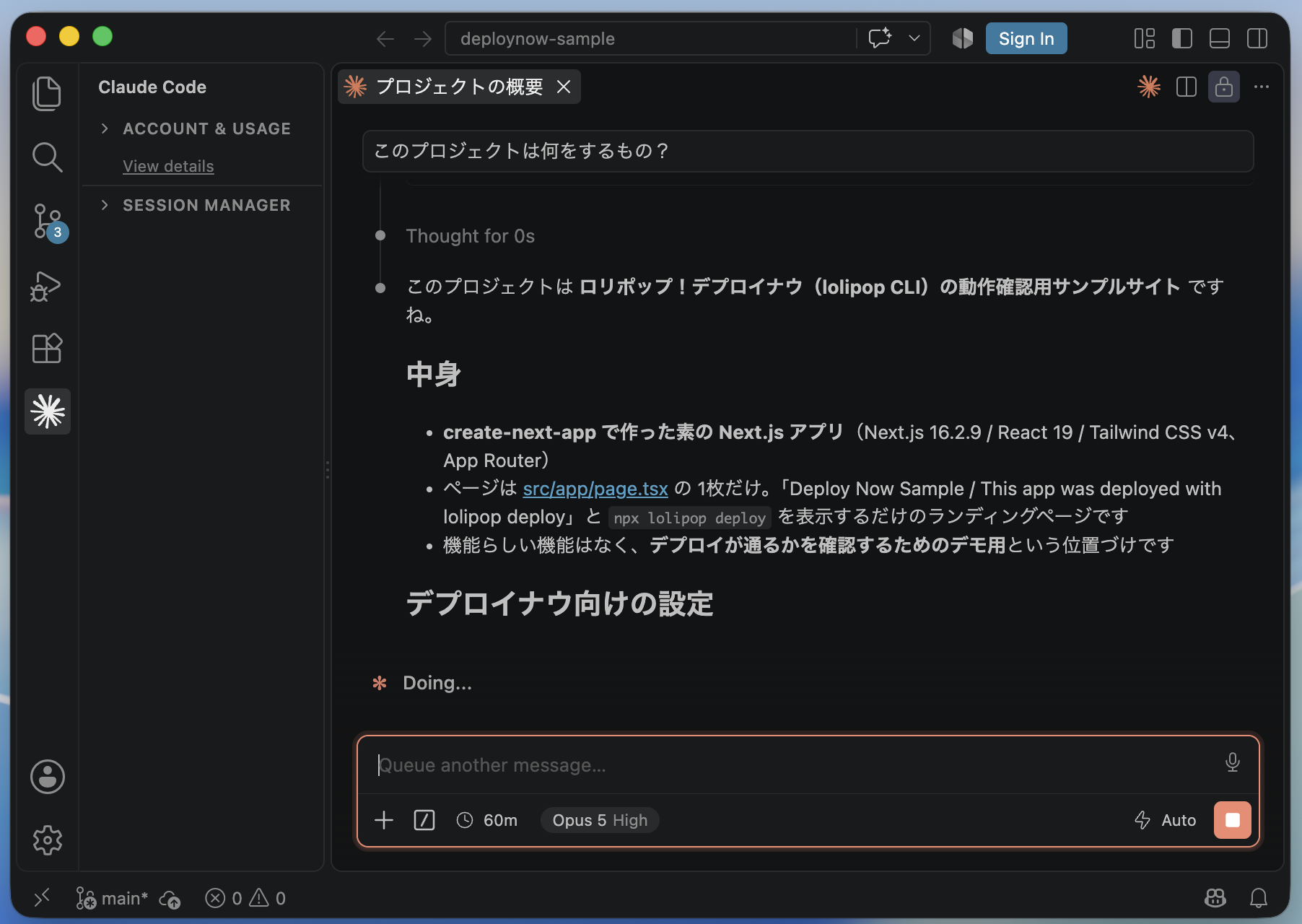Click the Claude Code panel title
1302x924 pixels.
[x=152, y=87]
